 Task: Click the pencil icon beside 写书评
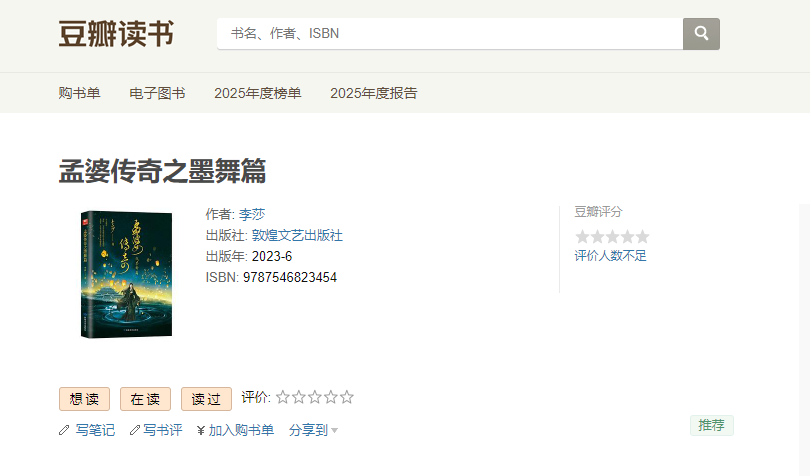(134, 430)
